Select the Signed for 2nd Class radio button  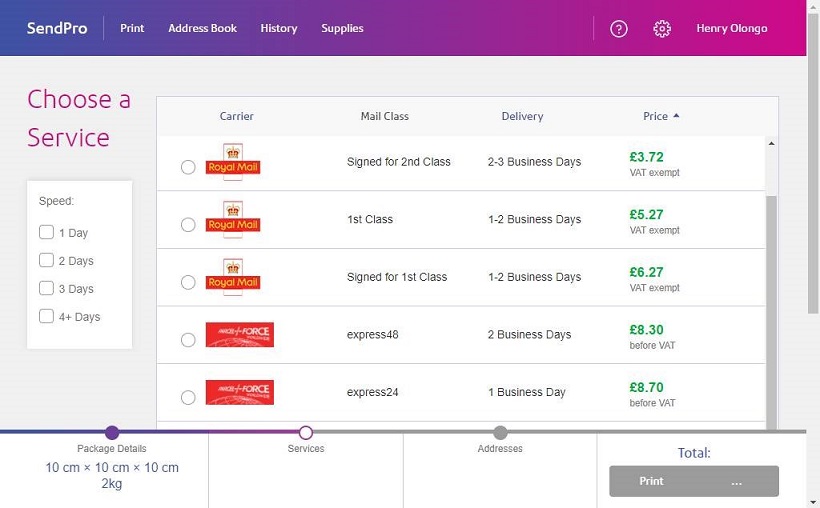(x=188, y=167)
